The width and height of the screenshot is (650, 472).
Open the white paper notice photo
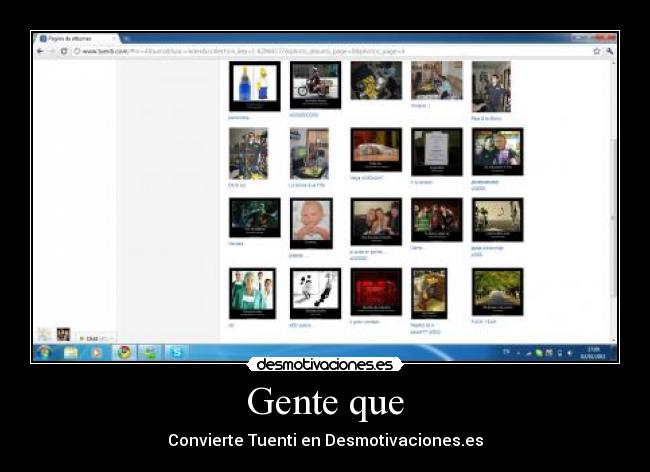click(x=437, y=152)
